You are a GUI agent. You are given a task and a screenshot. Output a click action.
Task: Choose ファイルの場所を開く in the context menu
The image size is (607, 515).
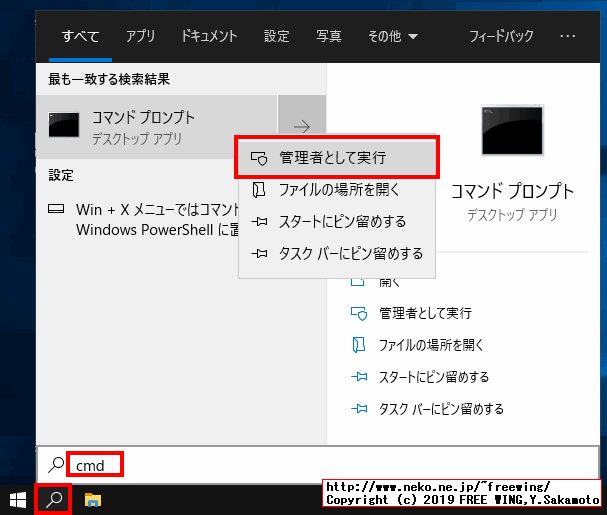click(x=337, y=190)
